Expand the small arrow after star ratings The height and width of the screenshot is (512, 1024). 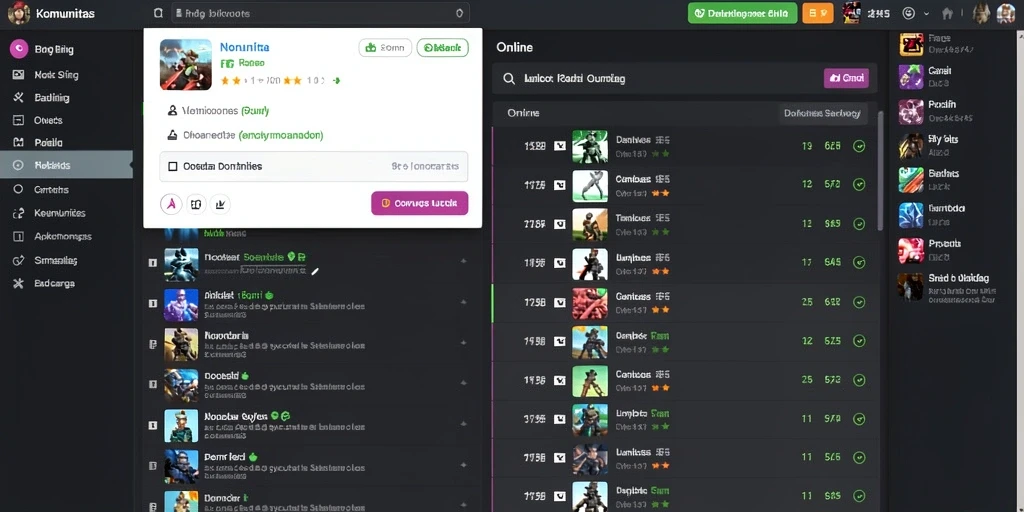pyautogui.click(x=336, y=80)
